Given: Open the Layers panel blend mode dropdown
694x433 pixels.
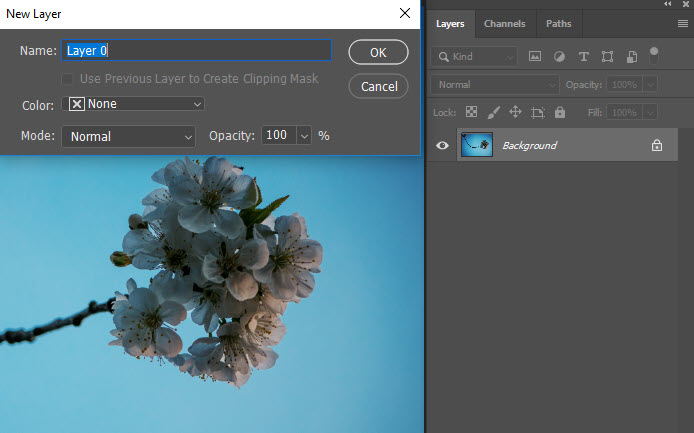Looking at the screenshot, I should coord(494,85).
